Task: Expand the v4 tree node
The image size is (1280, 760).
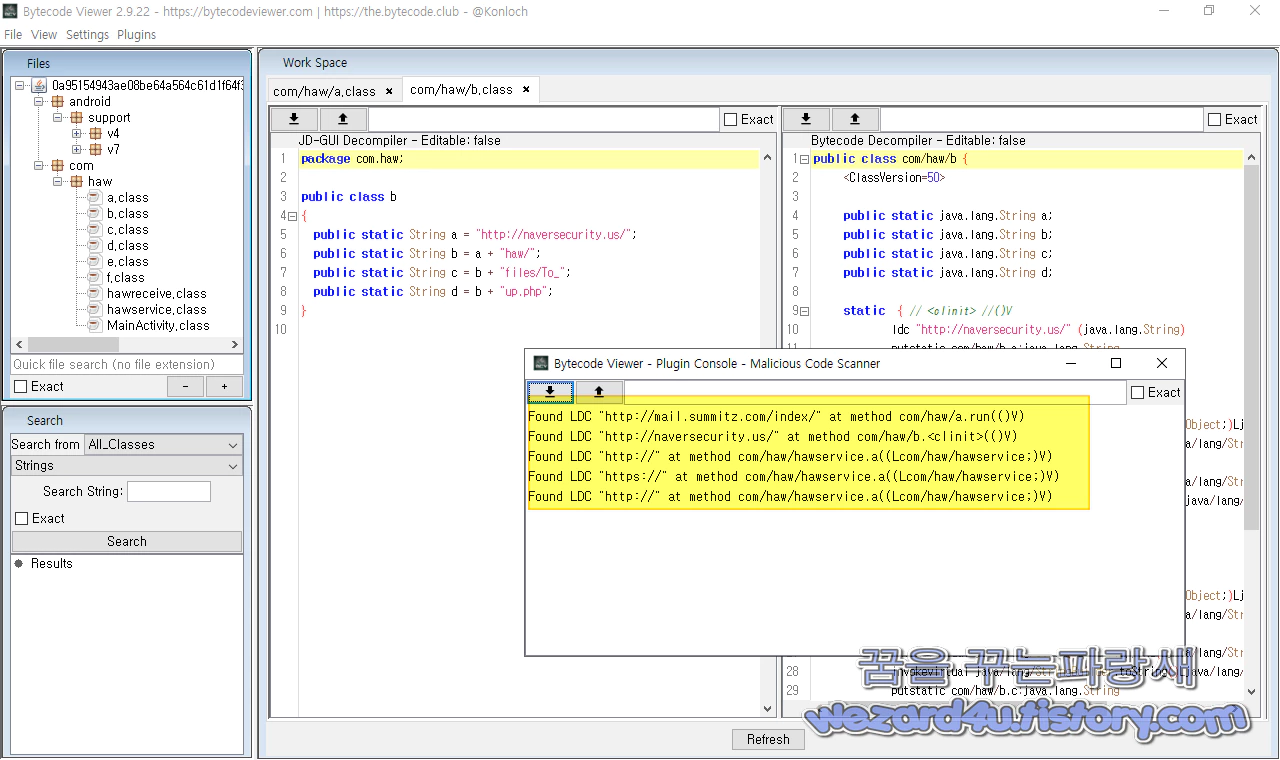Action: click(77, 134)
